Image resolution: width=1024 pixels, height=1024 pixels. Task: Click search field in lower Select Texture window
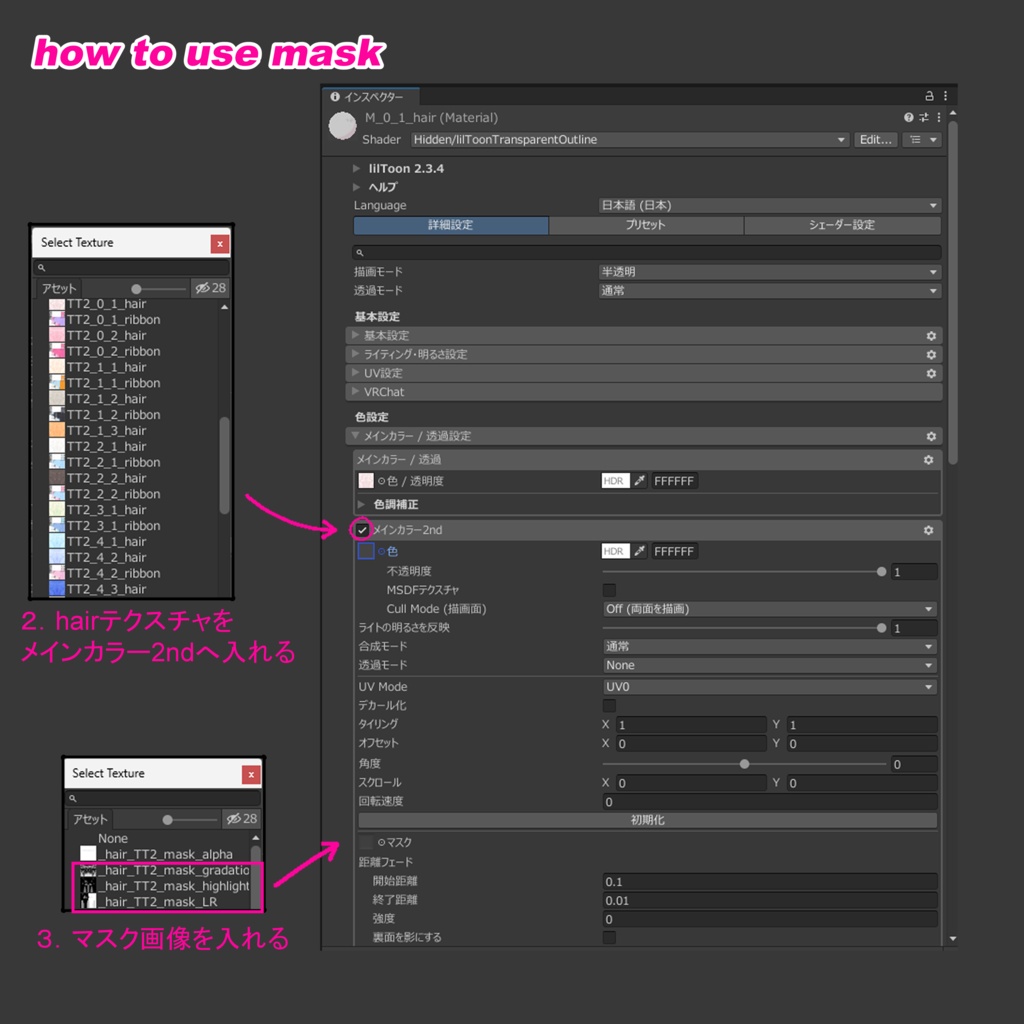click(x=163, y=798)
